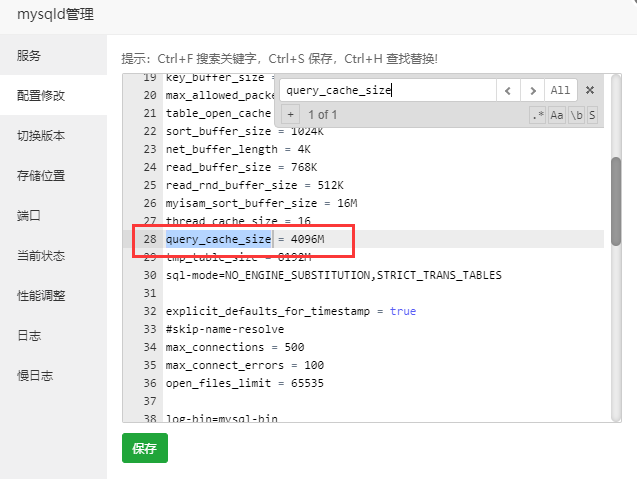Go to previous search match
This screenshot has height=479, width=637.
coord(508,90)
